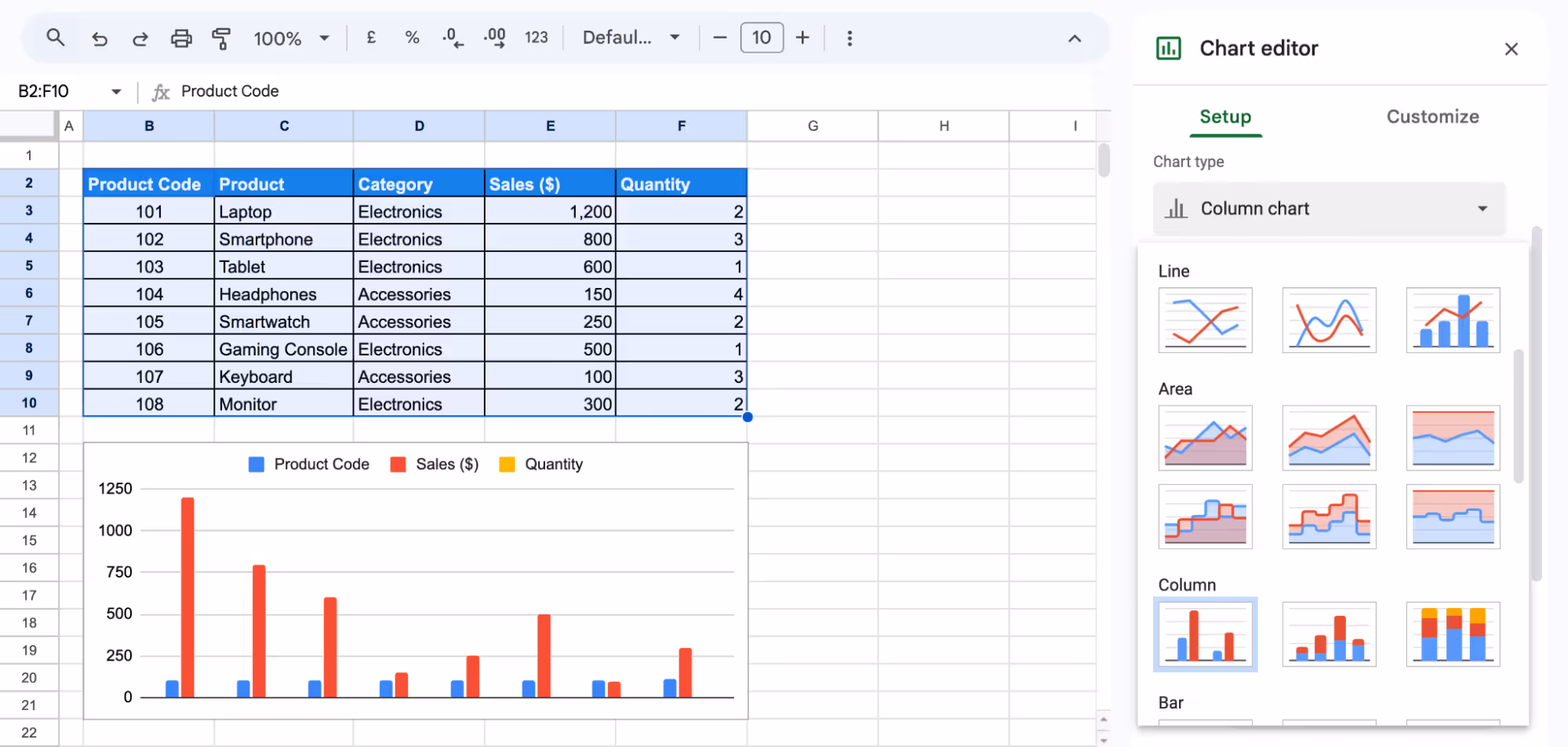Open the print dialog
Image resolution: width=1568 pixels, height=747 pixels.
(181, 37)
